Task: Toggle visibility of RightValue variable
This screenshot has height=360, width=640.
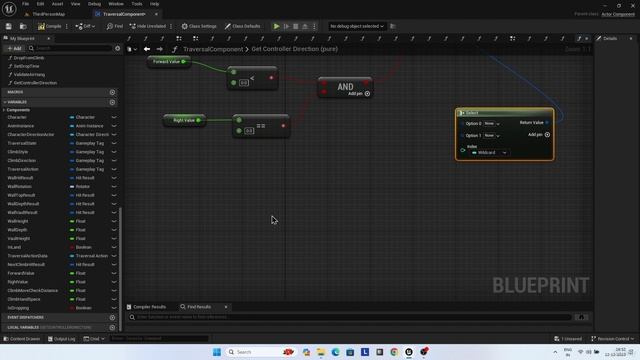Action: click(114, 282)
